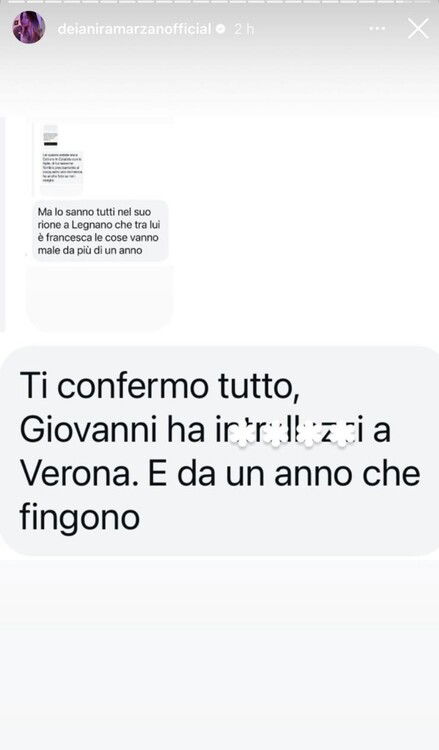Click the flower stickers covering the censored word
This screenshot has height=750, width=439.
click(x=293, y=434)
